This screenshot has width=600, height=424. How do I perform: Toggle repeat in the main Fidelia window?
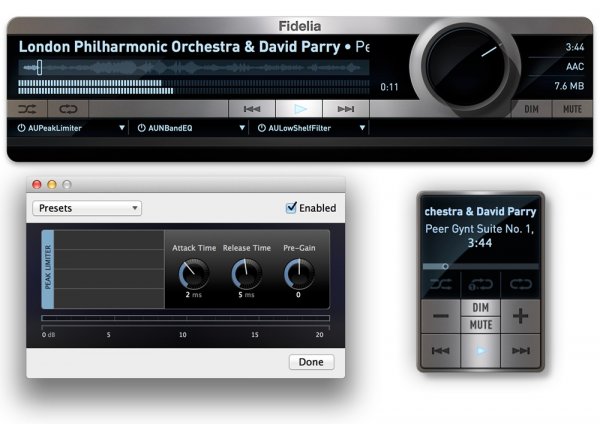[x=68, y=109]
